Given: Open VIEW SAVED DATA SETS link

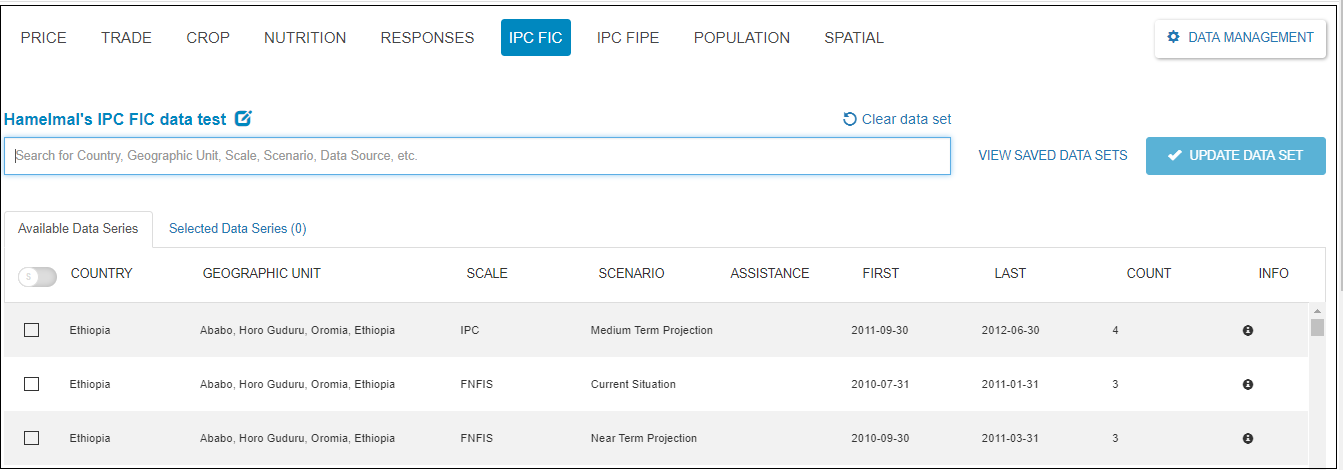Looking at the screenshot, I should (1052, 155).
